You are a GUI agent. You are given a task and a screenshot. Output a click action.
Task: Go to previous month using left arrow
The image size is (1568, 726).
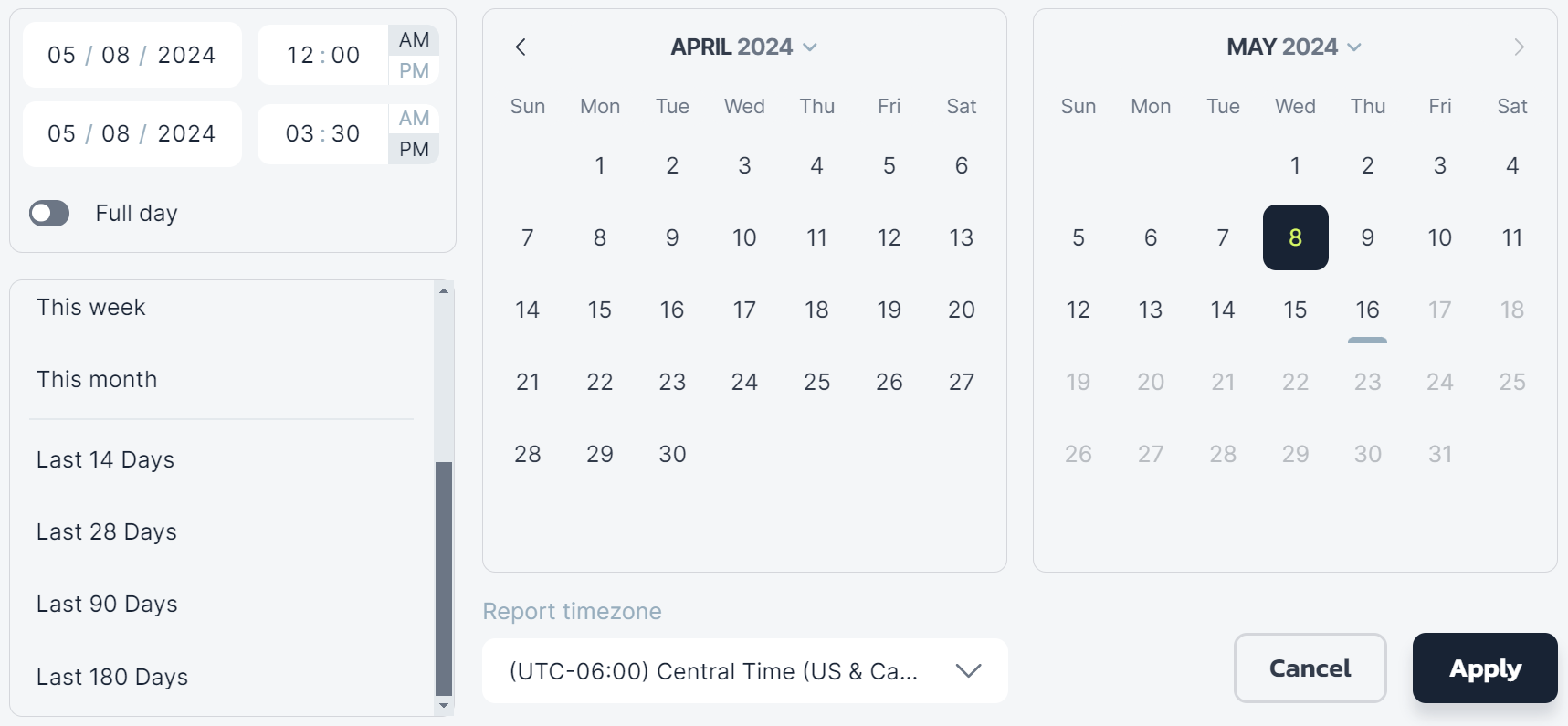(x=521, y=47)
